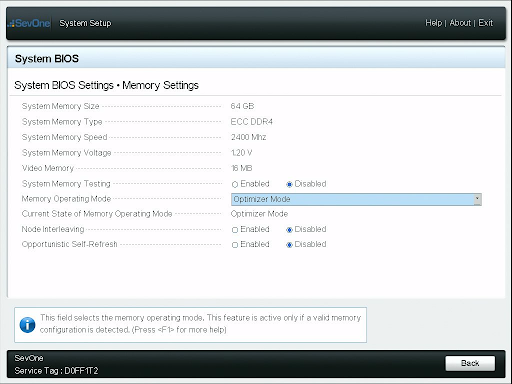512x384 pixels.
Task: Open the Help link
Action: pyautogui.click(x=433, y=23)
